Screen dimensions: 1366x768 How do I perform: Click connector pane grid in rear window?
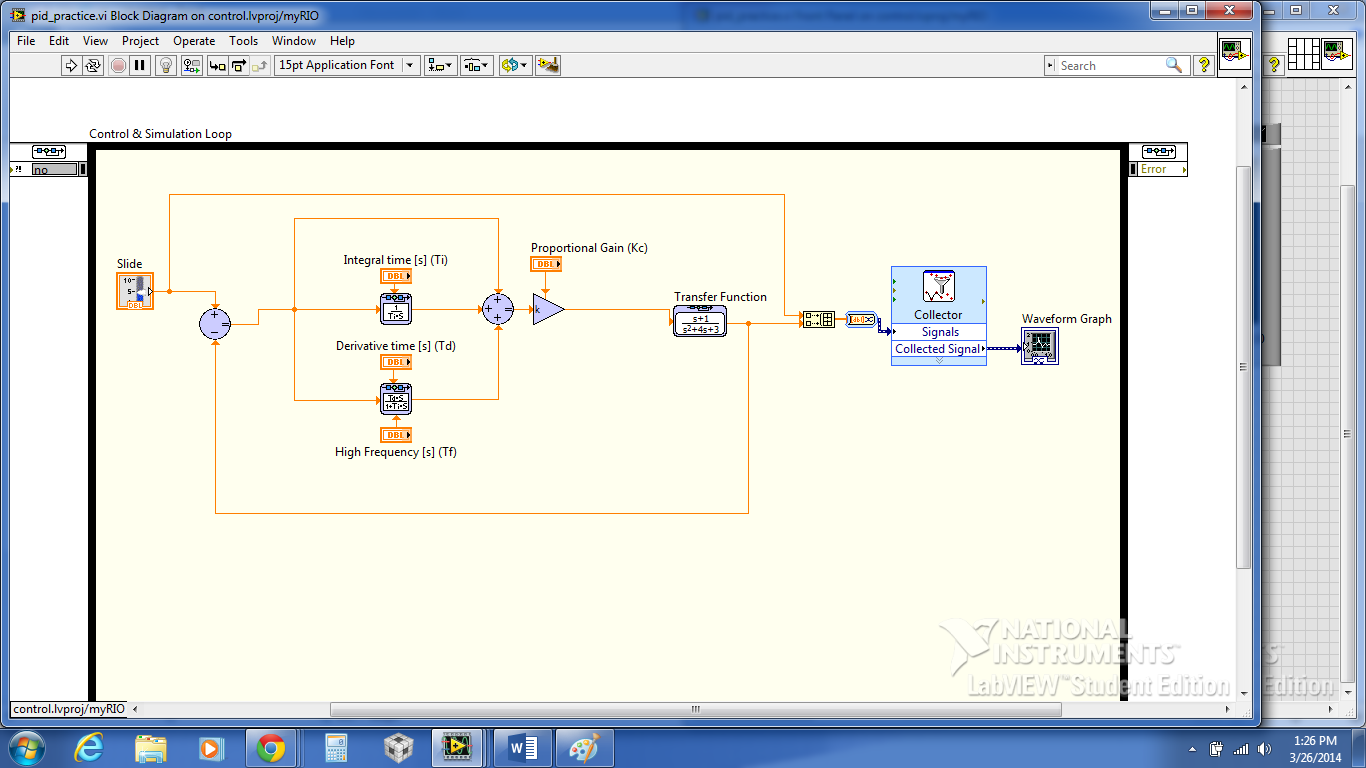coord(1304,53)
